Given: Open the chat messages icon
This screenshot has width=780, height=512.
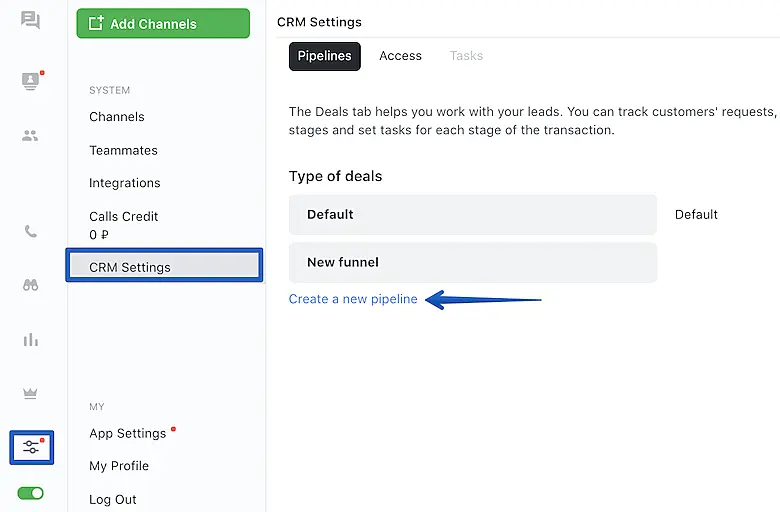Looking at the screenshot, I should tap(30, 21).
